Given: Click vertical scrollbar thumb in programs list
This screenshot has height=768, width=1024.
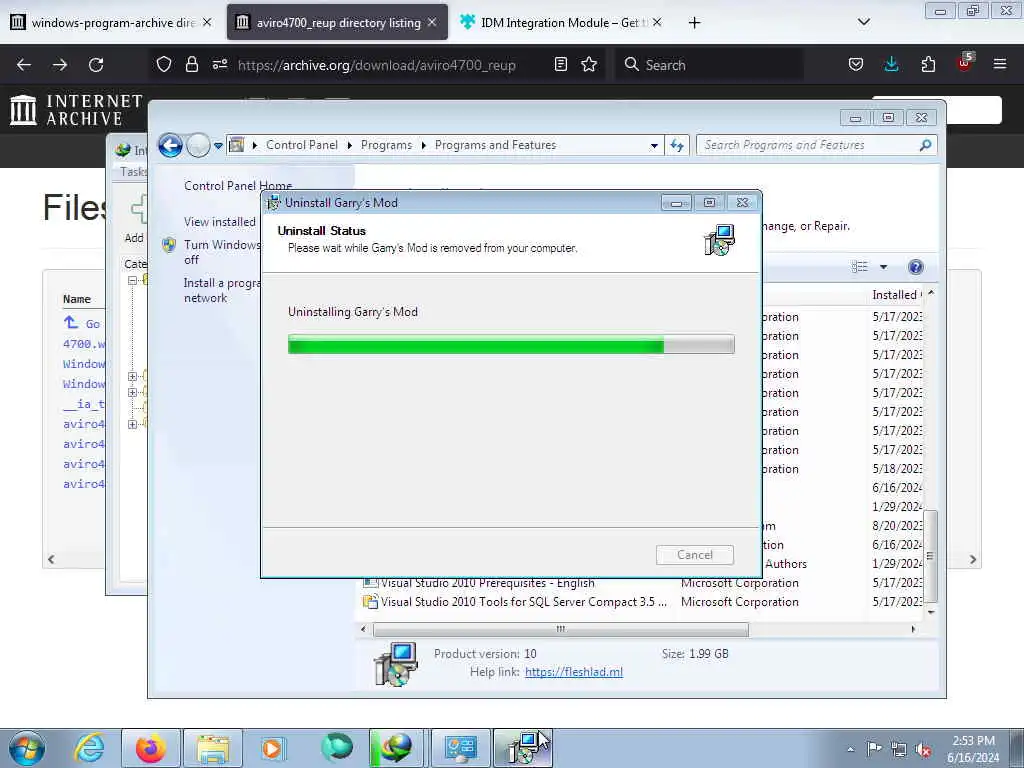Looking at the screenshot, I should click(x=931, y=556).
